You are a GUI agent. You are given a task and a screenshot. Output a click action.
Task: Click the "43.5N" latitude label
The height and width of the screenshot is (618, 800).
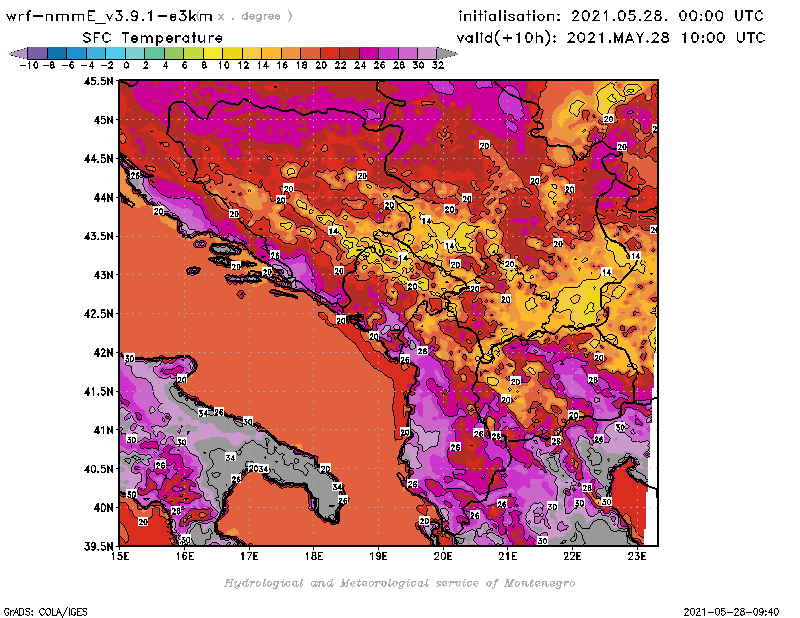(x=98, y=236)
